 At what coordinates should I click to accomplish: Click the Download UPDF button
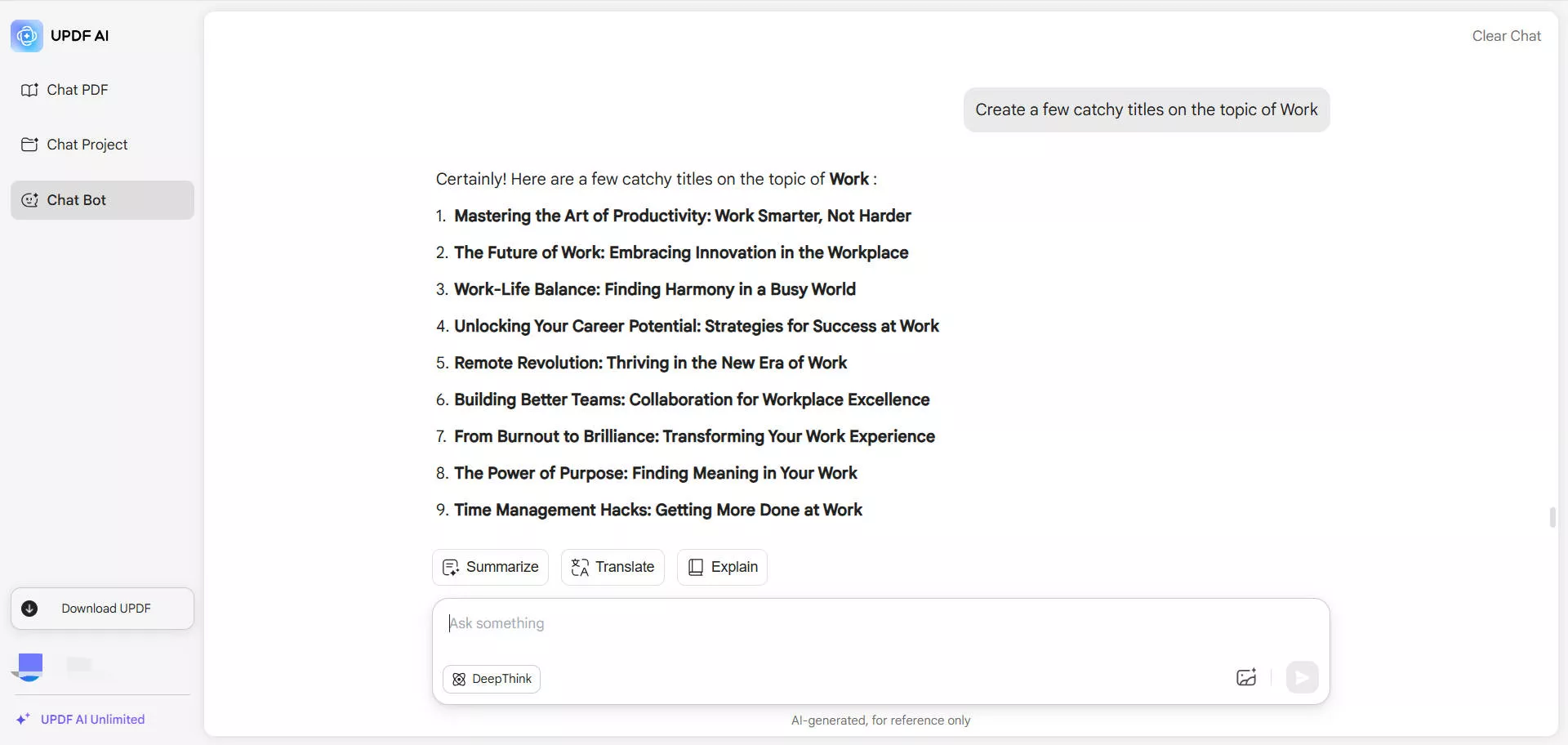102,609
